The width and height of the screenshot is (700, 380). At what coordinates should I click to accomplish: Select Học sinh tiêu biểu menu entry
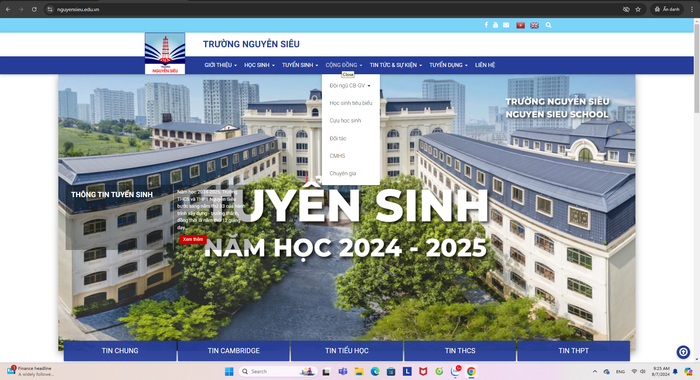(351, 103)
